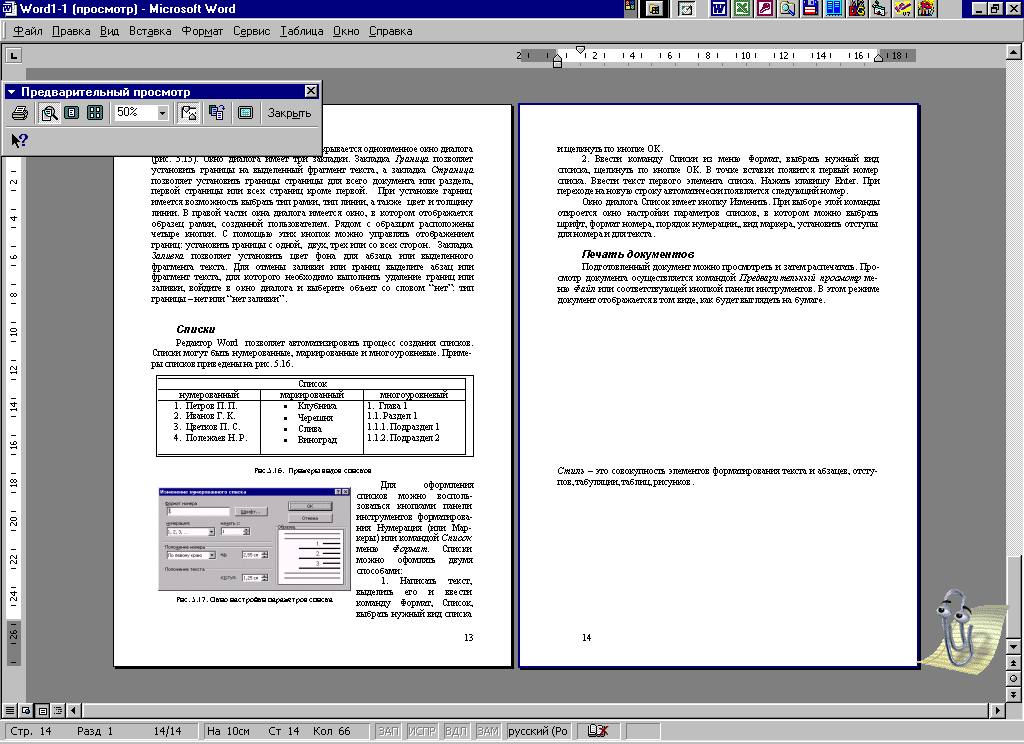Click the Next Page double-arrow button
Image resolution: width=1024 pixels, height=744 pixels.
click(x=1014, y=694)
